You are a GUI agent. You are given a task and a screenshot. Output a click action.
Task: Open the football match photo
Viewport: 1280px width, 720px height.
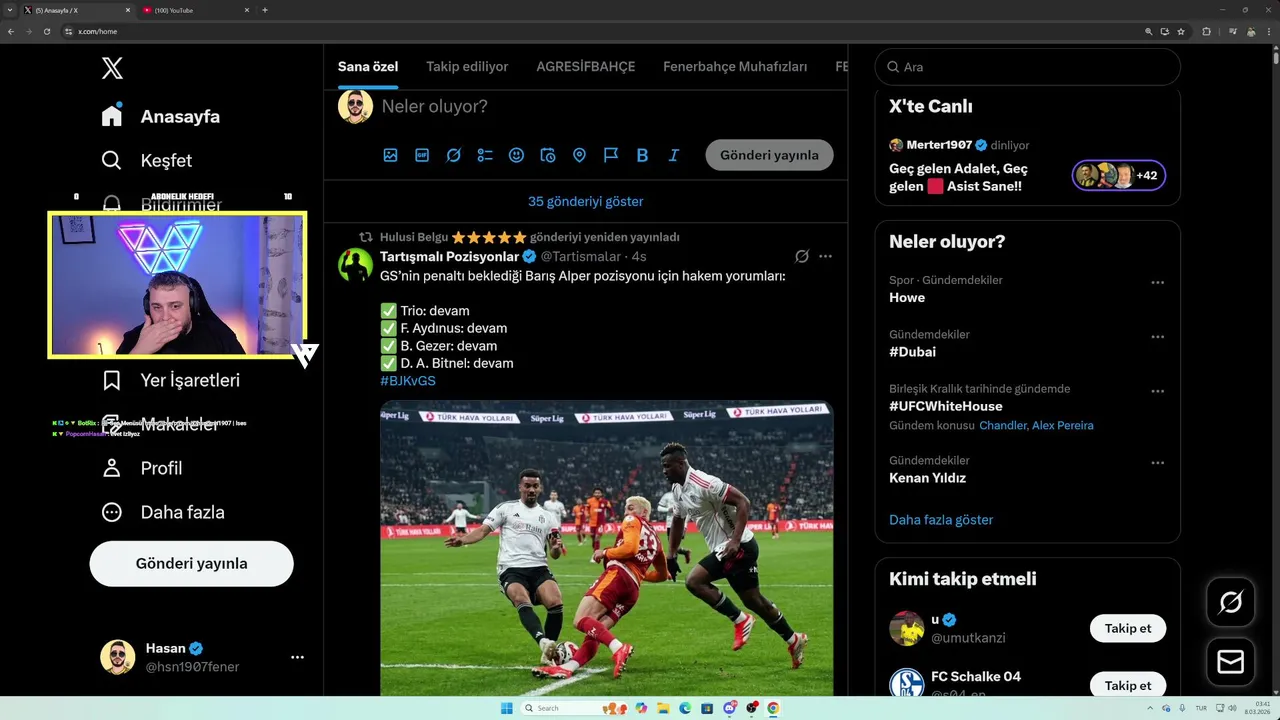[607, 548]
